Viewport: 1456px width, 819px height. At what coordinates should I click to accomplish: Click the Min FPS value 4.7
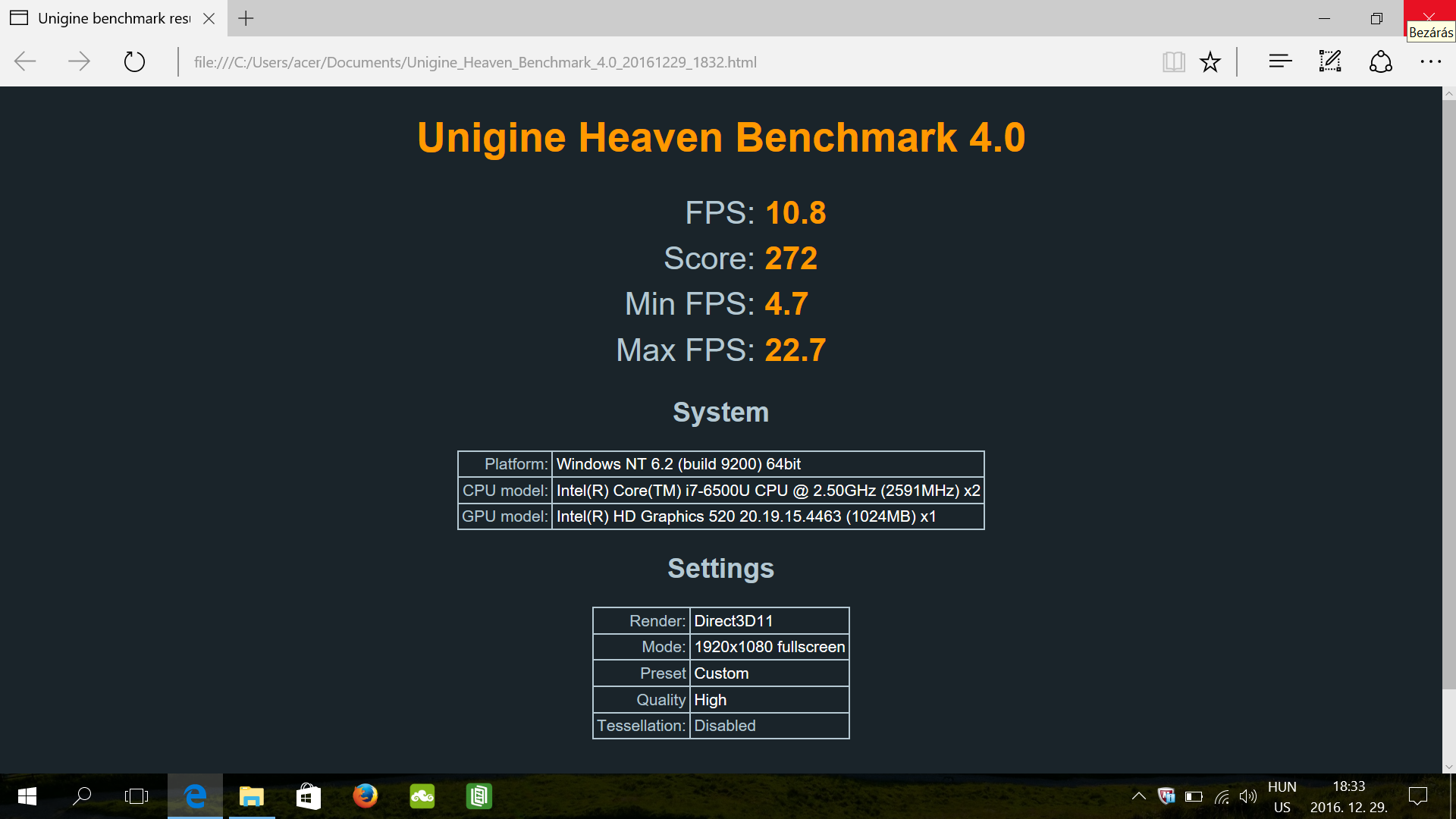point(786,304)
